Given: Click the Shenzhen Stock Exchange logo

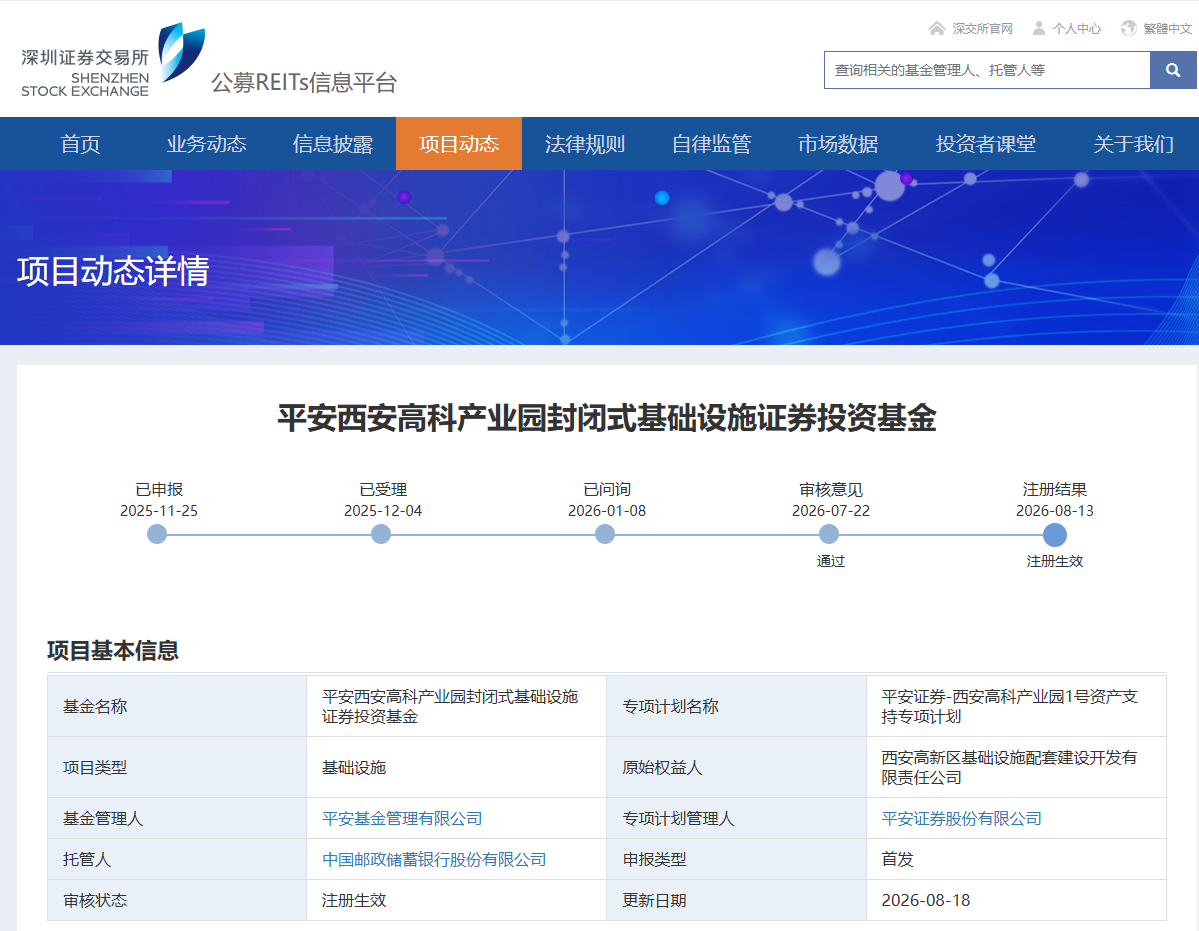Looking at the screenshot, I should click(113, 60).
